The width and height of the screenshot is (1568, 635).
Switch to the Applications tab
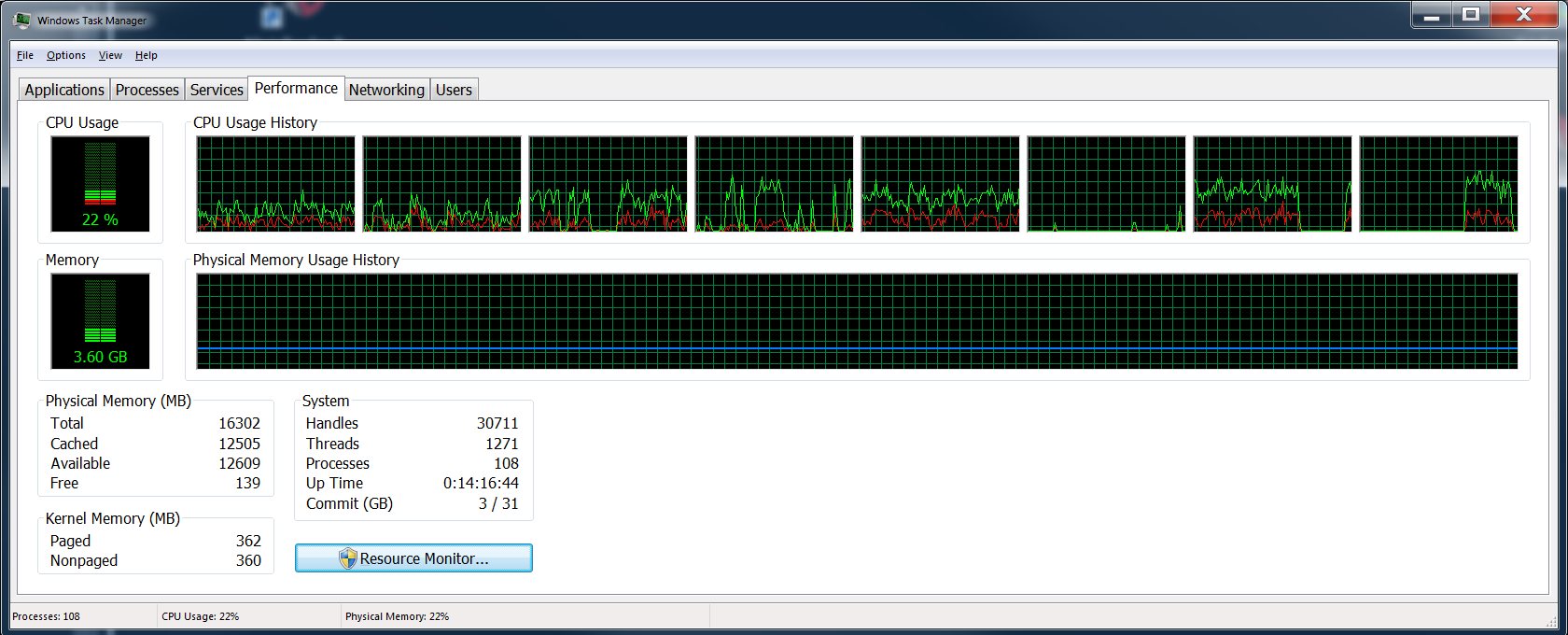(64, 90)
